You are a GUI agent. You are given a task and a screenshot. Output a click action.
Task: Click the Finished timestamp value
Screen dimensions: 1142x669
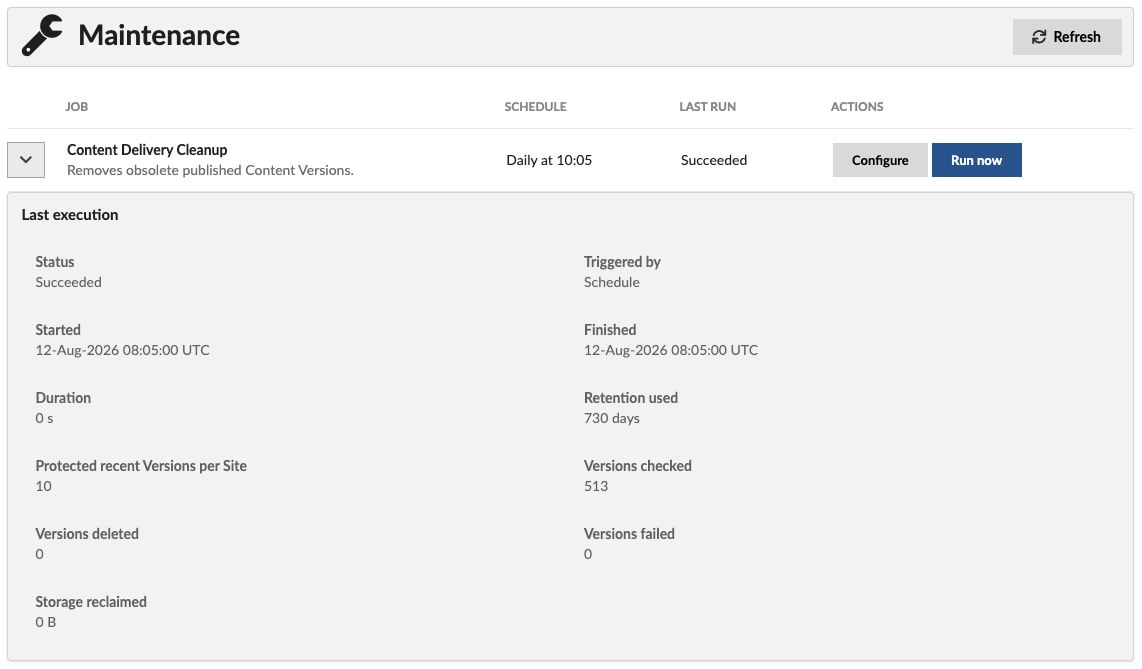click(671, 350)
